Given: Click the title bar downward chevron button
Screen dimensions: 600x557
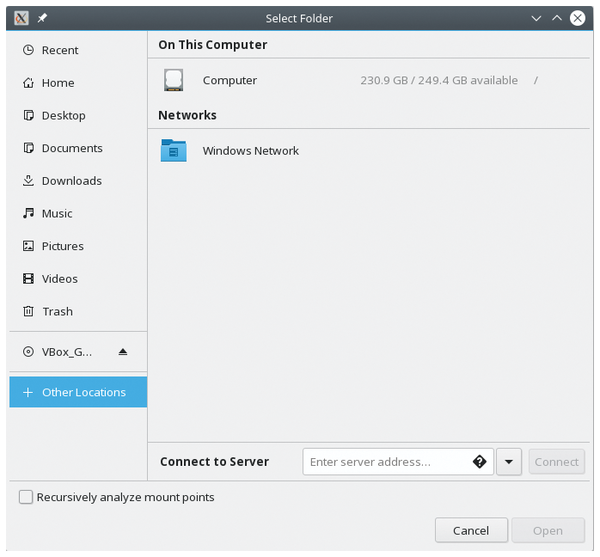Looking at the screenshot, I should 536,18.
